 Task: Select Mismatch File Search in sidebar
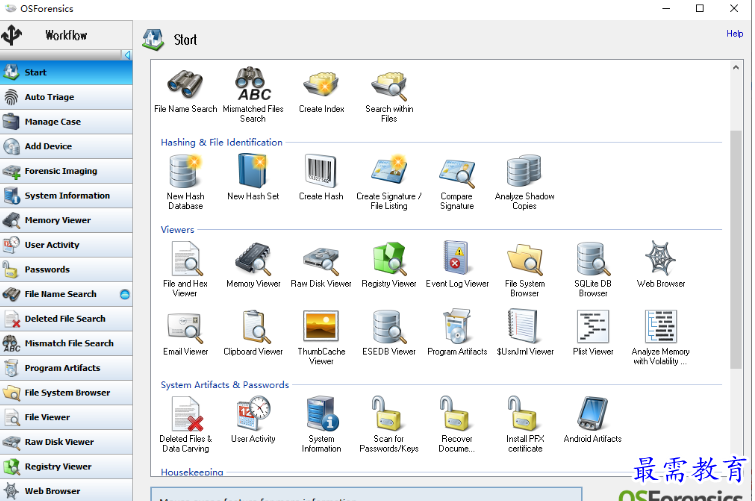point(66,343)
